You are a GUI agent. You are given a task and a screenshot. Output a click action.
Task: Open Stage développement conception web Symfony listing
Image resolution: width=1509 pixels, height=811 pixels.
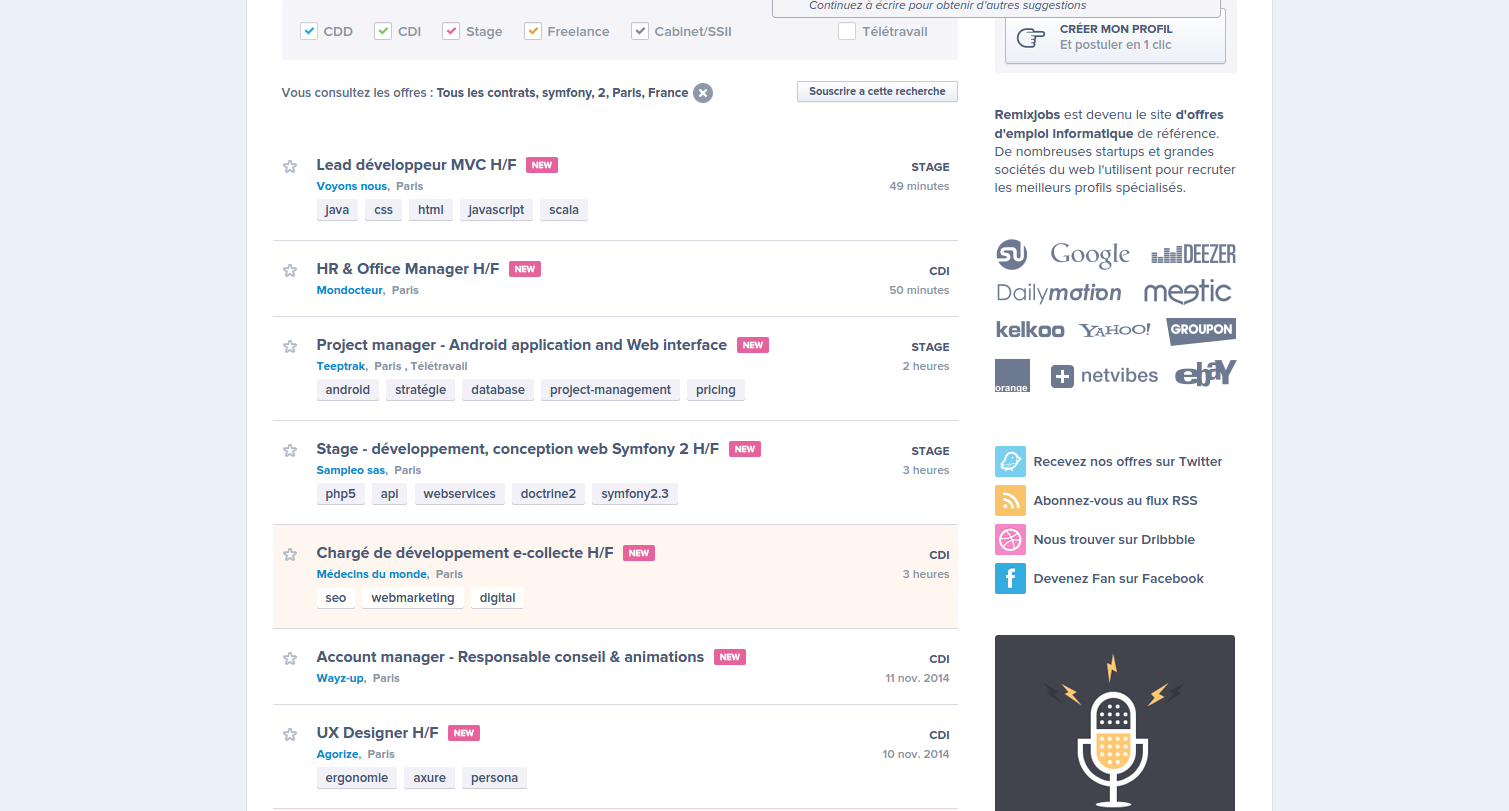click(518, 449)
